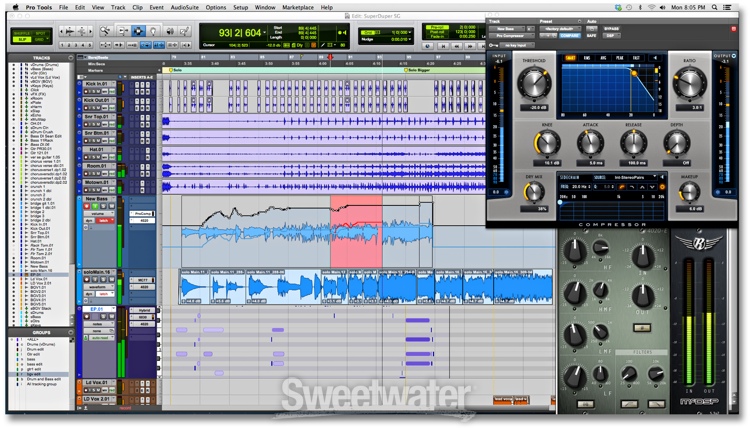Click the rewind transport button
This screenshot has width=750, height=428.
coord(456,46)
